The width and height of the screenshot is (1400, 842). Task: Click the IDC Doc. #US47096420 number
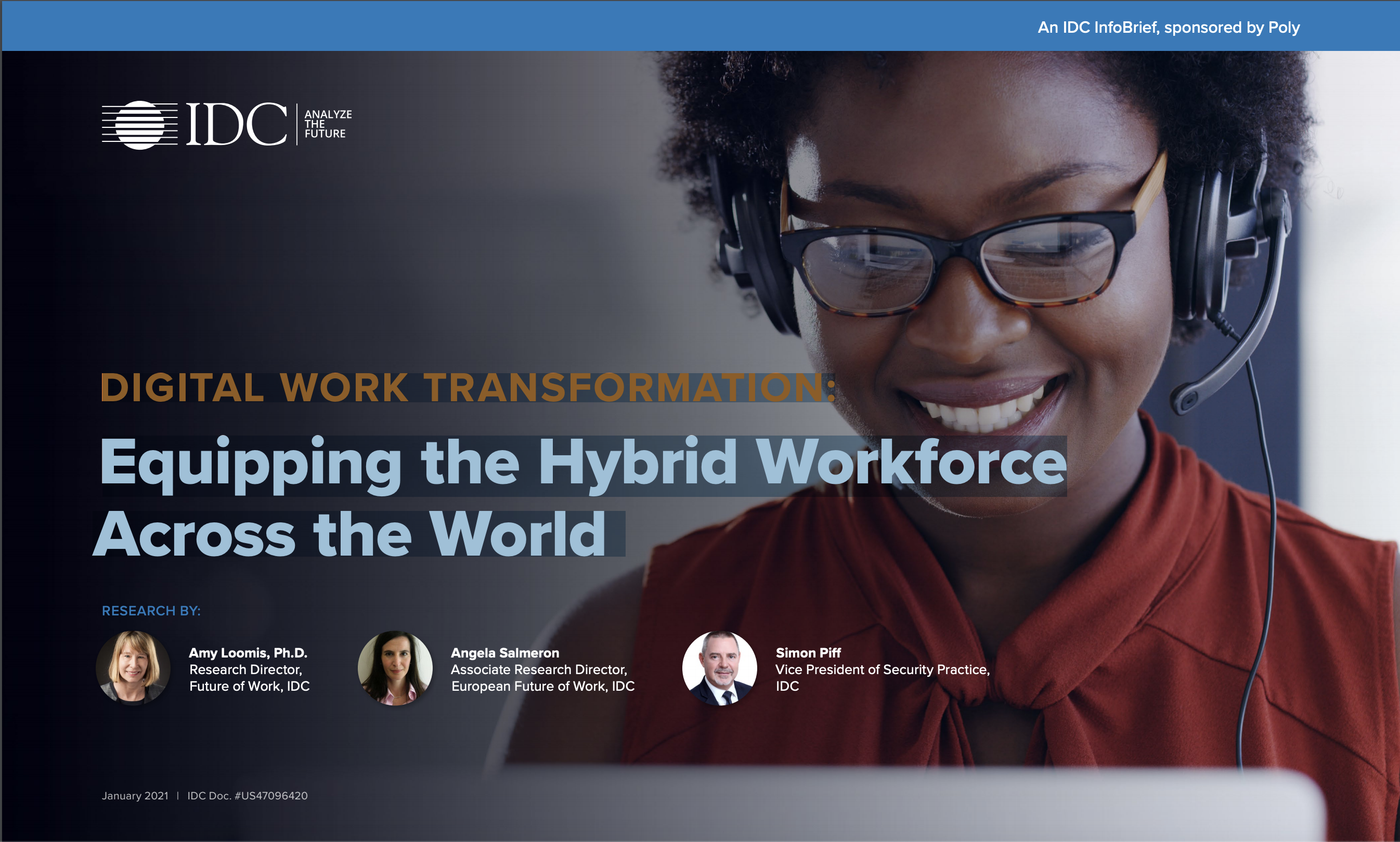coord(248,795)
